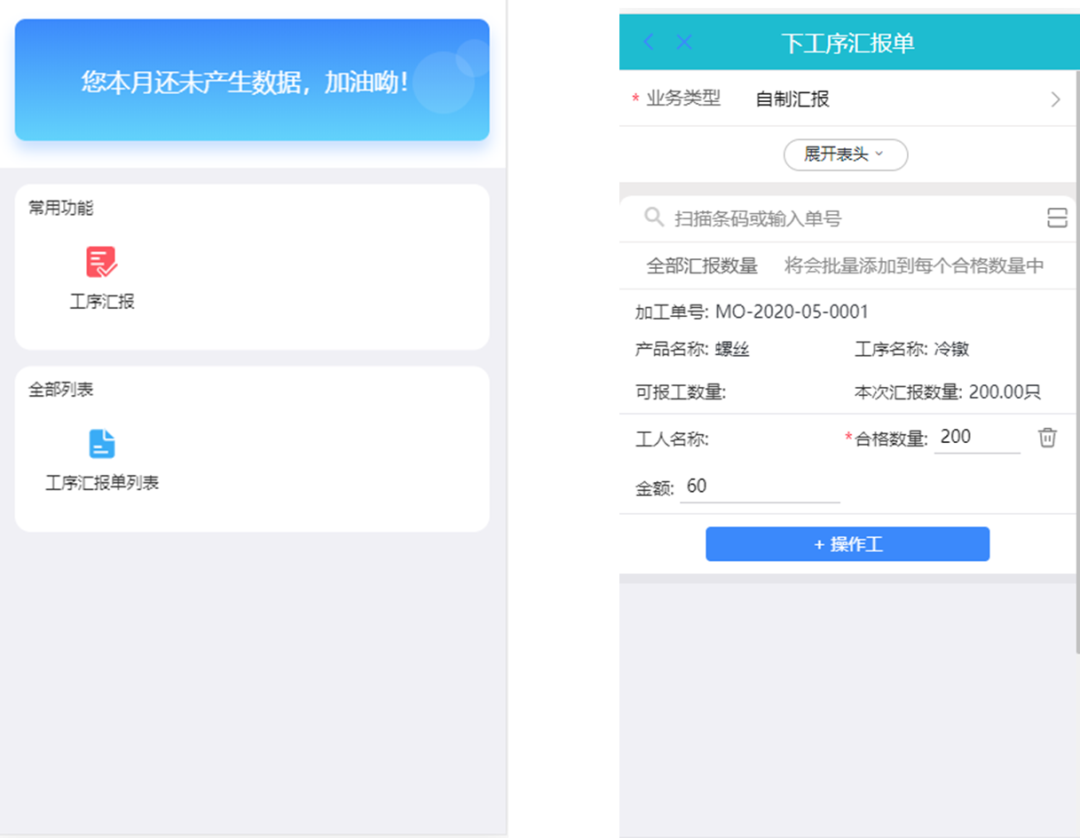Delete the worker row with trash icon
The height and width of the screenshot is (838, 1080).
1046,438
